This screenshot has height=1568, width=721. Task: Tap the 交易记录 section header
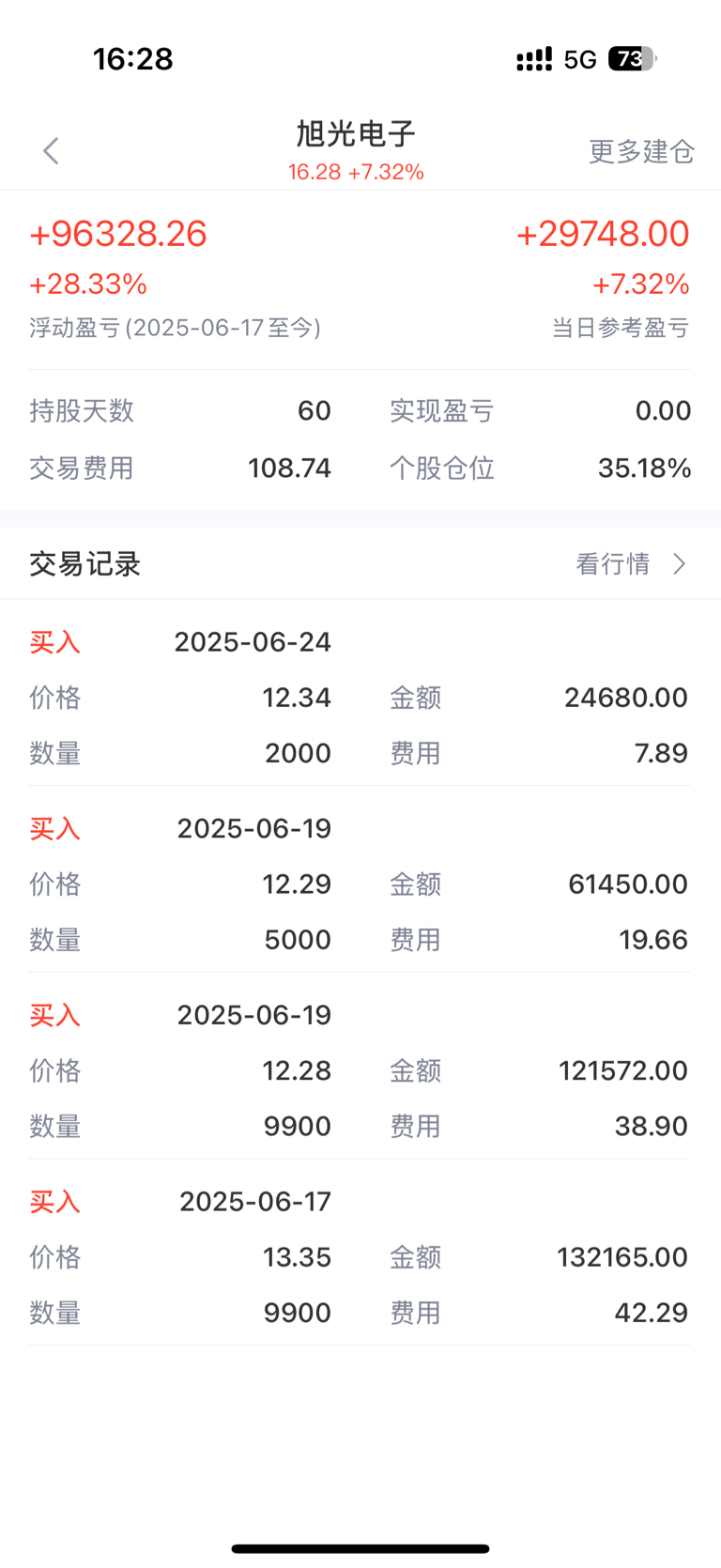85,564
